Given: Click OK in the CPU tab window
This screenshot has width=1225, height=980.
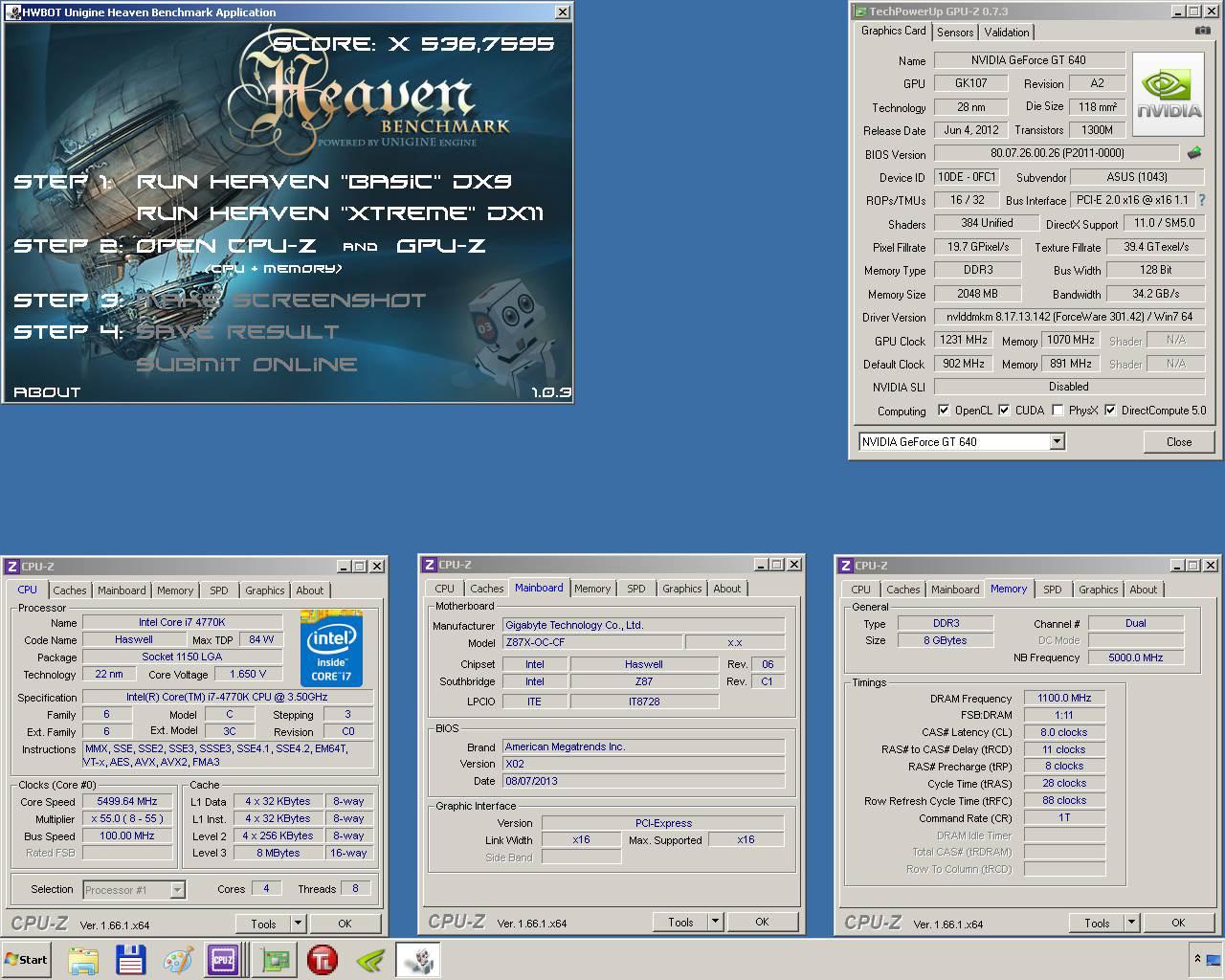Looking at the screenshot, I should pyautogui.click(x=345, y=924).
